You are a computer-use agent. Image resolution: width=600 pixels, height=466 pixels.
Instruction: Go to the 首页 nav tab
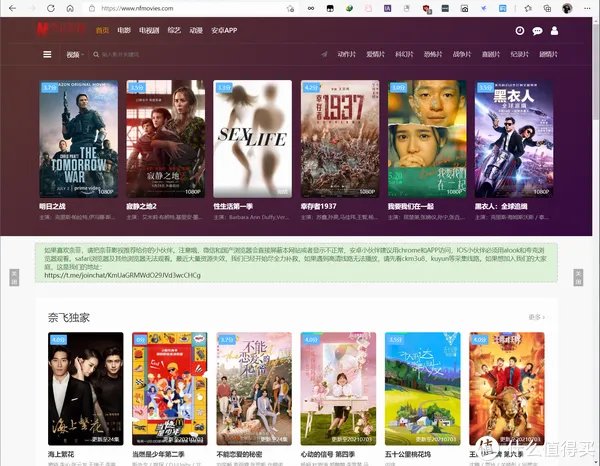point(102,30)
